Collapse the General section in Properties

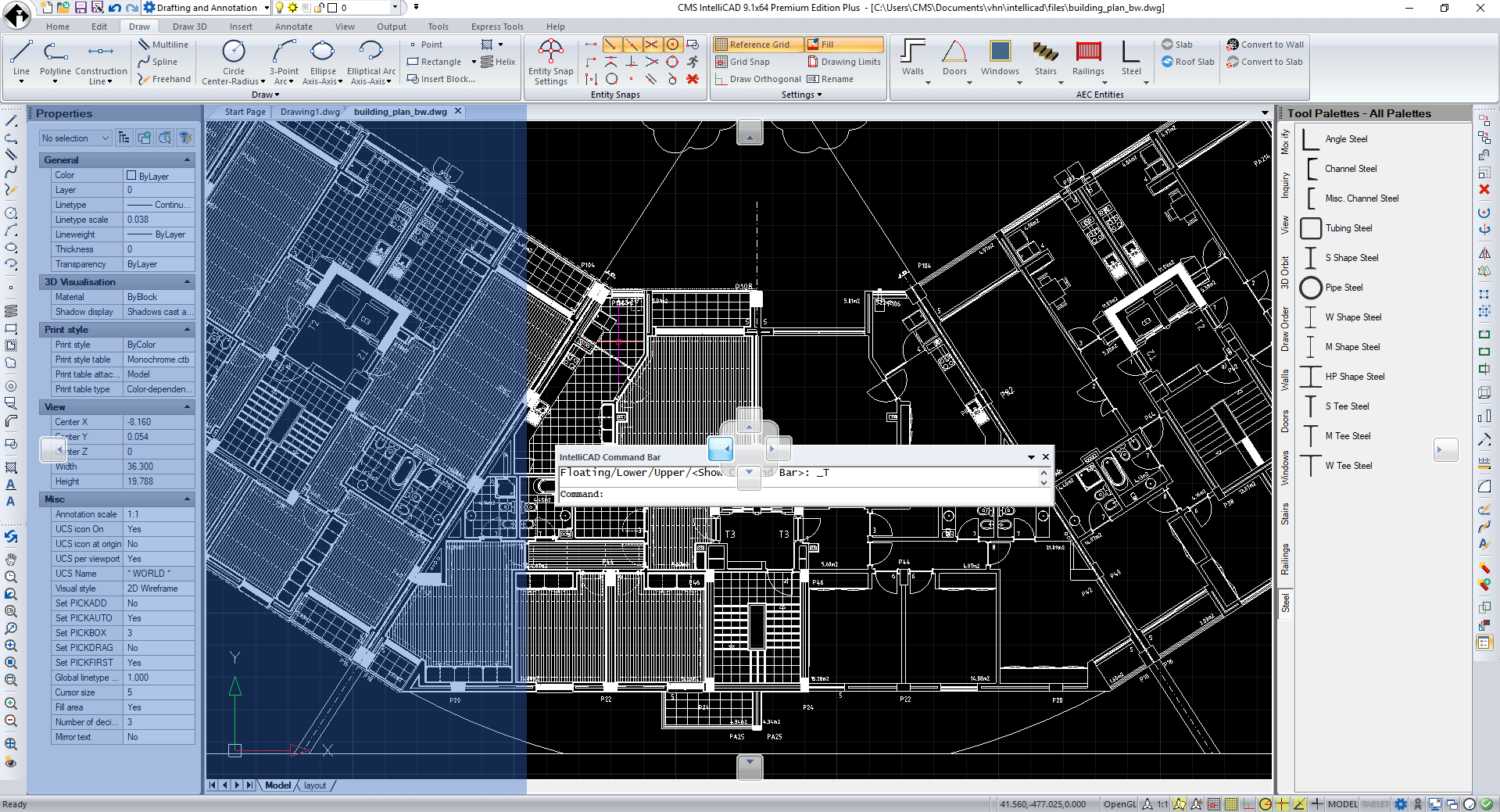point(186,159)
